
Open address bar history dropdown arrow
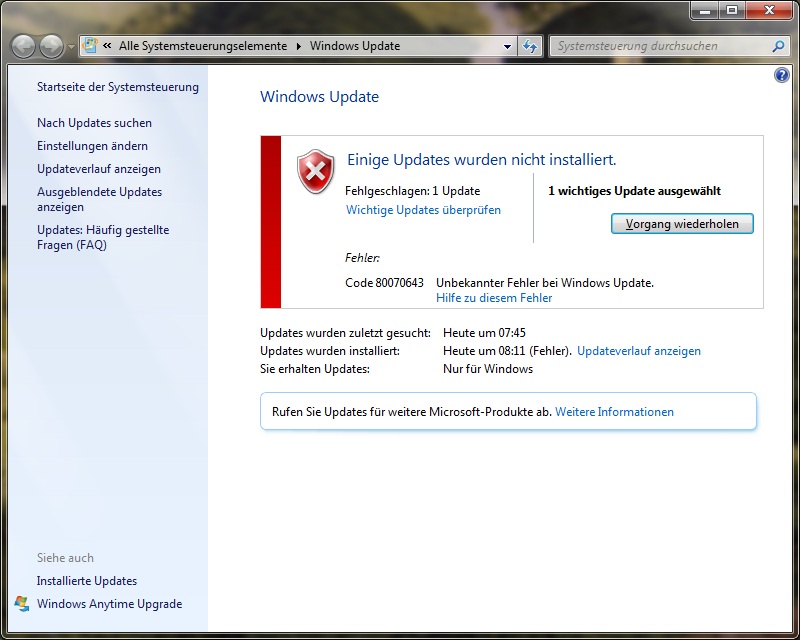pyautogui.click(x=507, y=46)
